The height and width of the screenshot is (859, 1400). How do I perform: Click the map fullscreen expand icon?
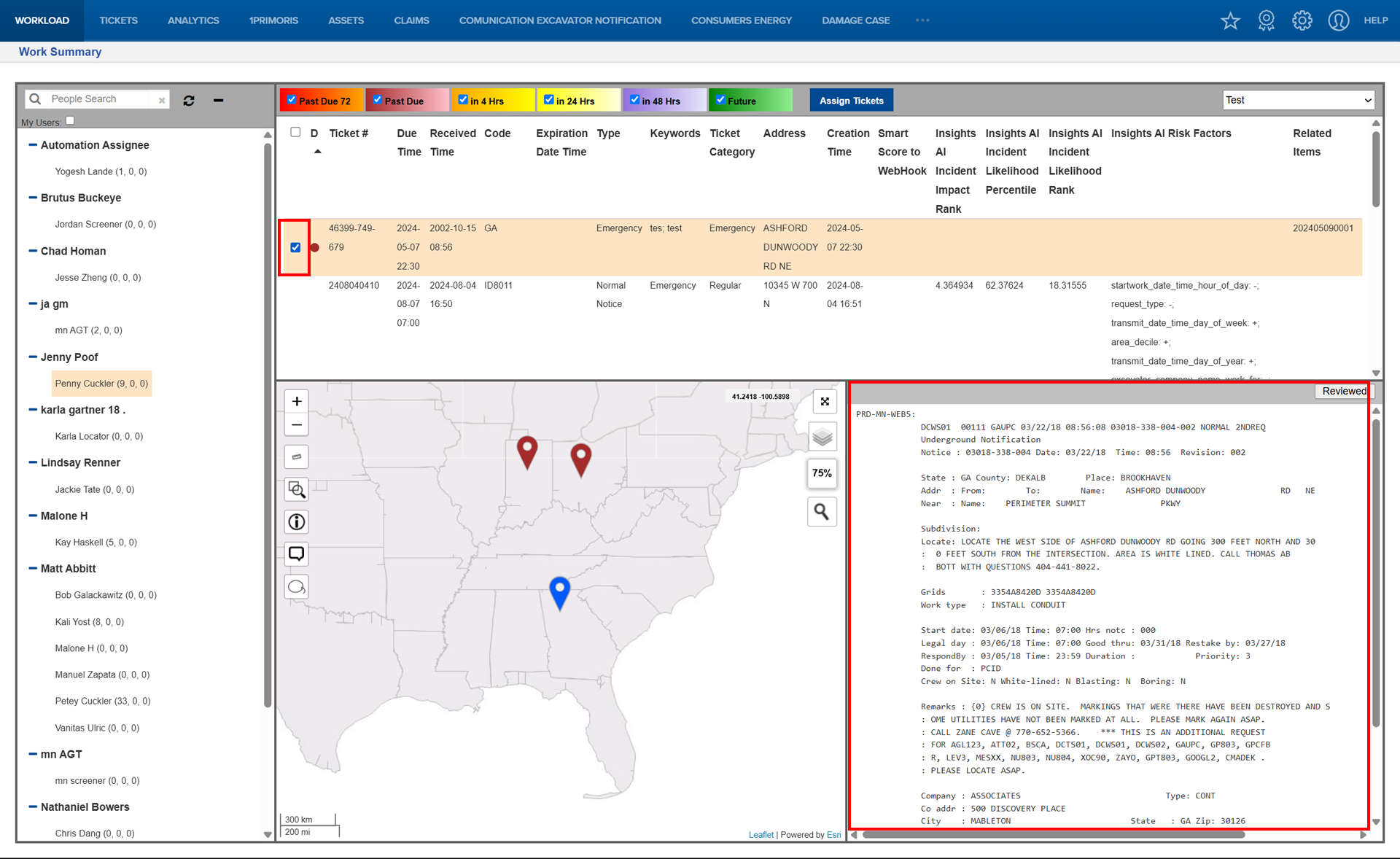(x=825, y=402)
